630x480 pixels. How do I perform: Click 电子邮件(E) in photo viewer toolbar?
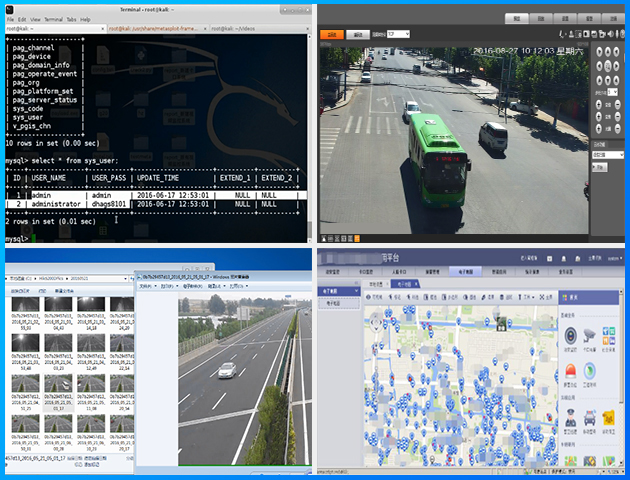point(193,286)
